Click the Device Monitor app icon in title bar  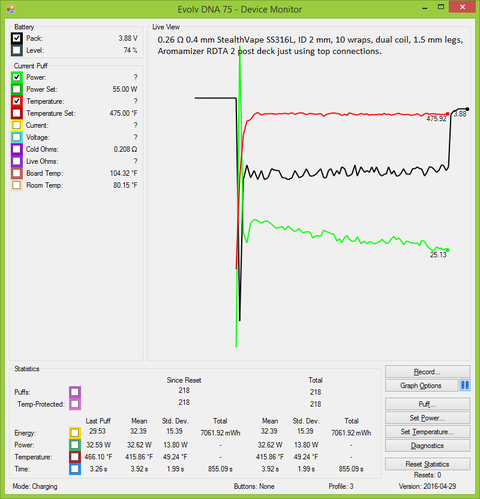(x=11, y=9)
